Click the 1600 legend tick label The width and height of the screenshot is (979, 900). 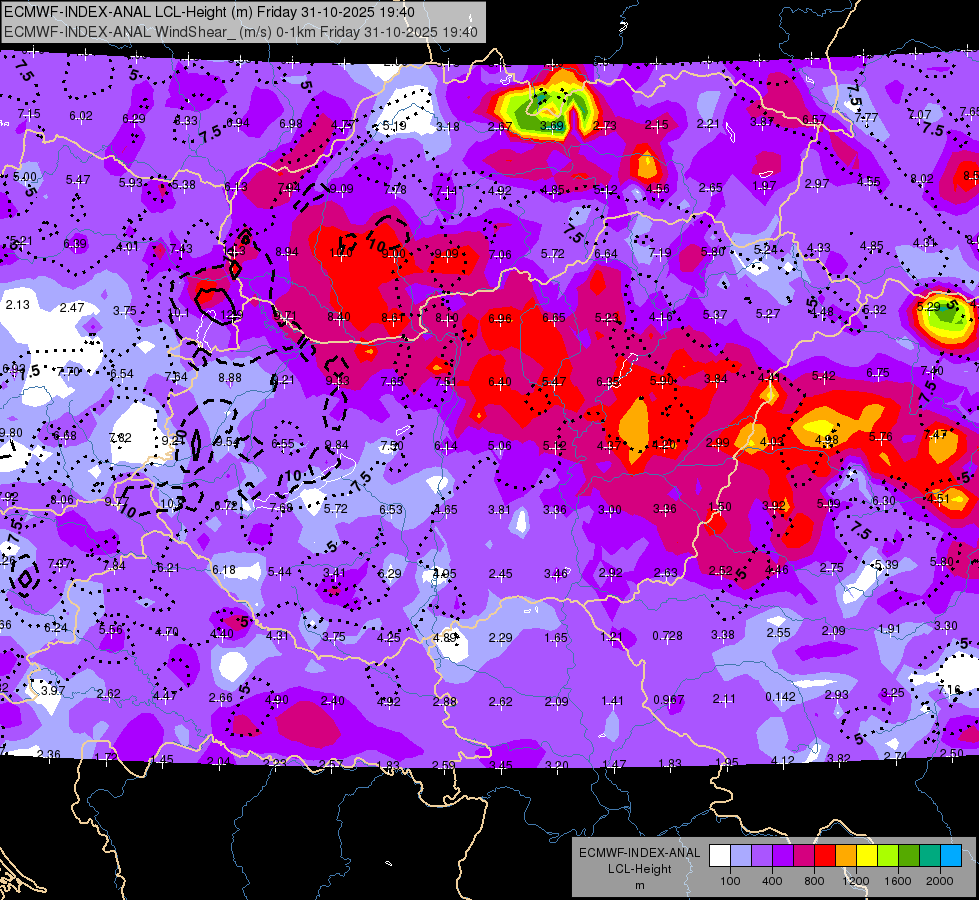pos(898,881)
